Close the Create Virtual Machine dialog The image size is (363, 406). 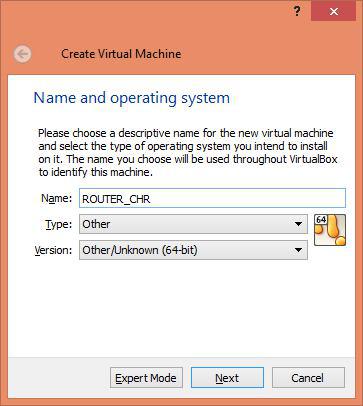[333, 12]
